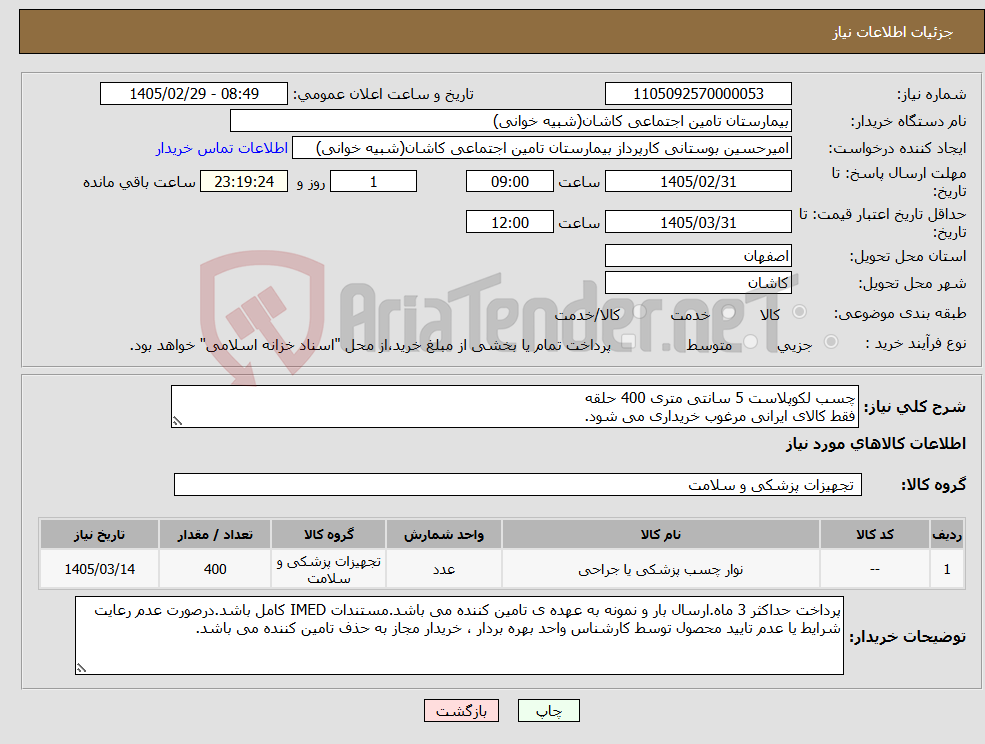Click the delivery province field اصفهان
The image size is (985, 744).
[x=698, y=256]
